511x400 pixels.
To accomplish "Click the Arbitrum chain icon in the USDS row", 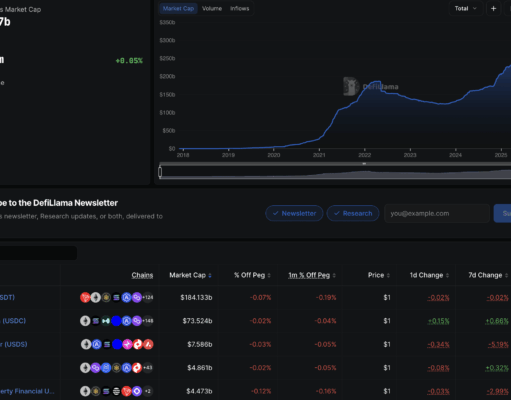I will 96,344.
